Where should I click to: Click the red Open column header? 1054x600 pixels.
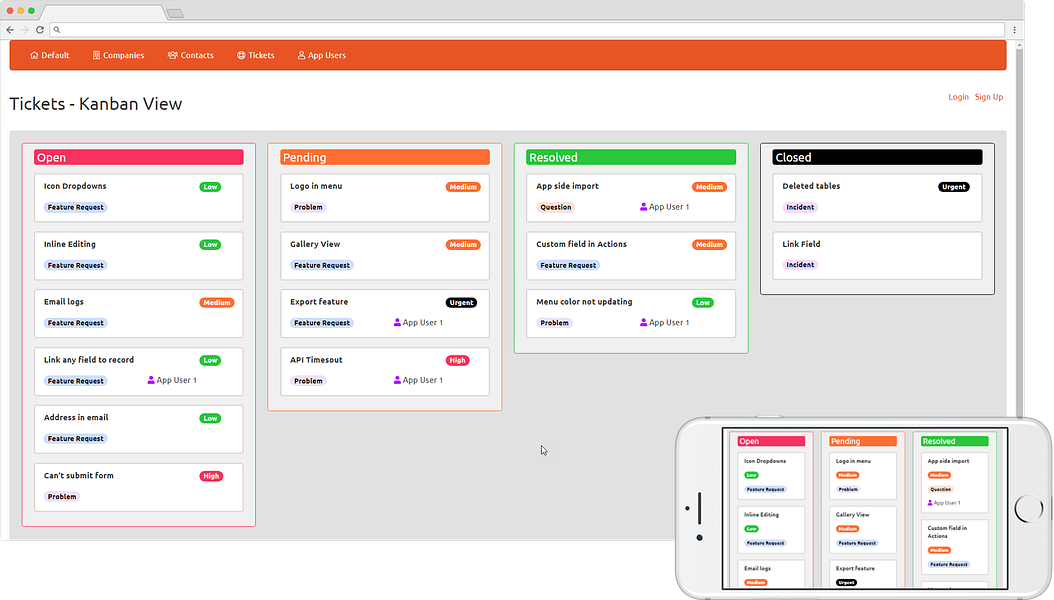(138, 157)
